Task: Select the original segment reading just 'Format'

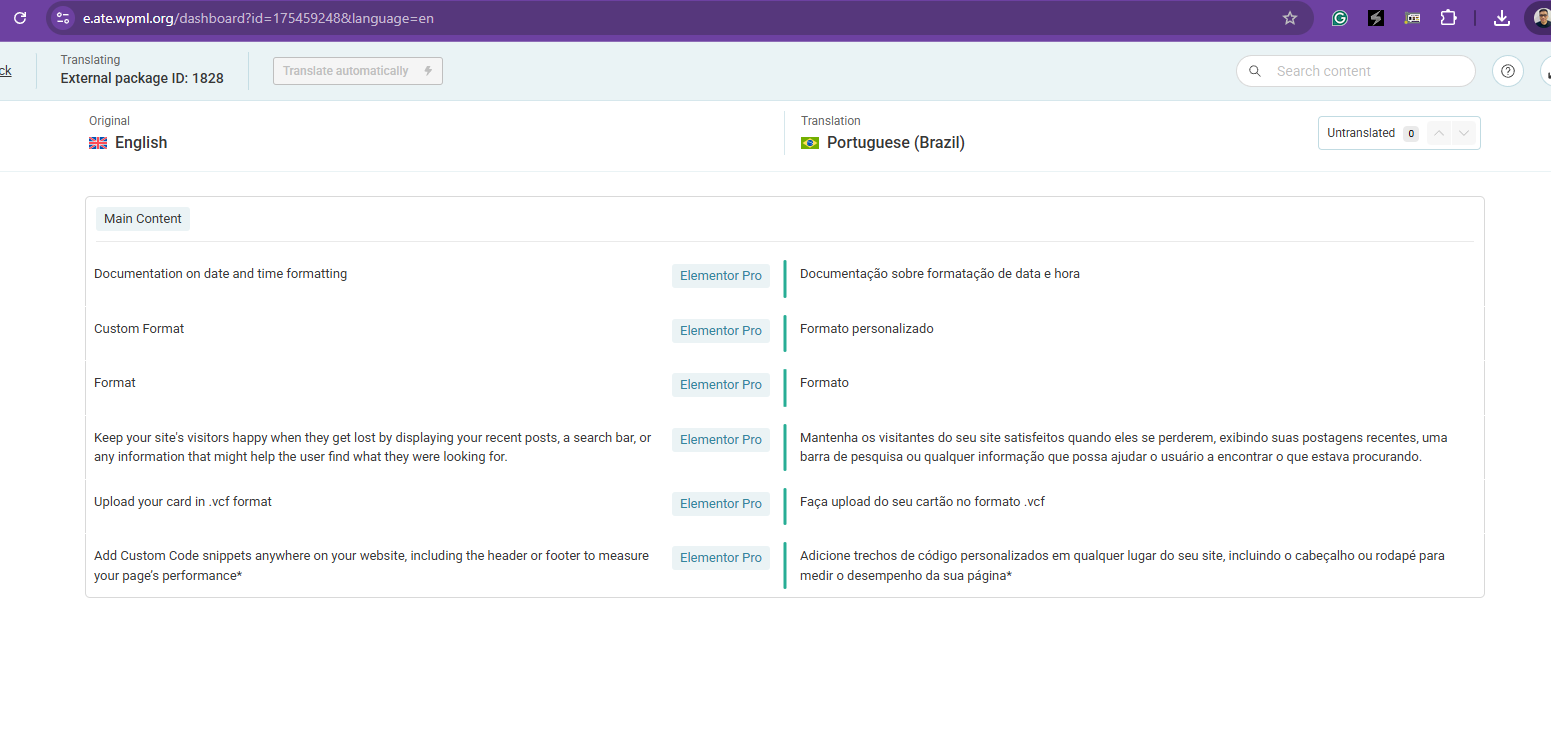Action: pos(115,383)
